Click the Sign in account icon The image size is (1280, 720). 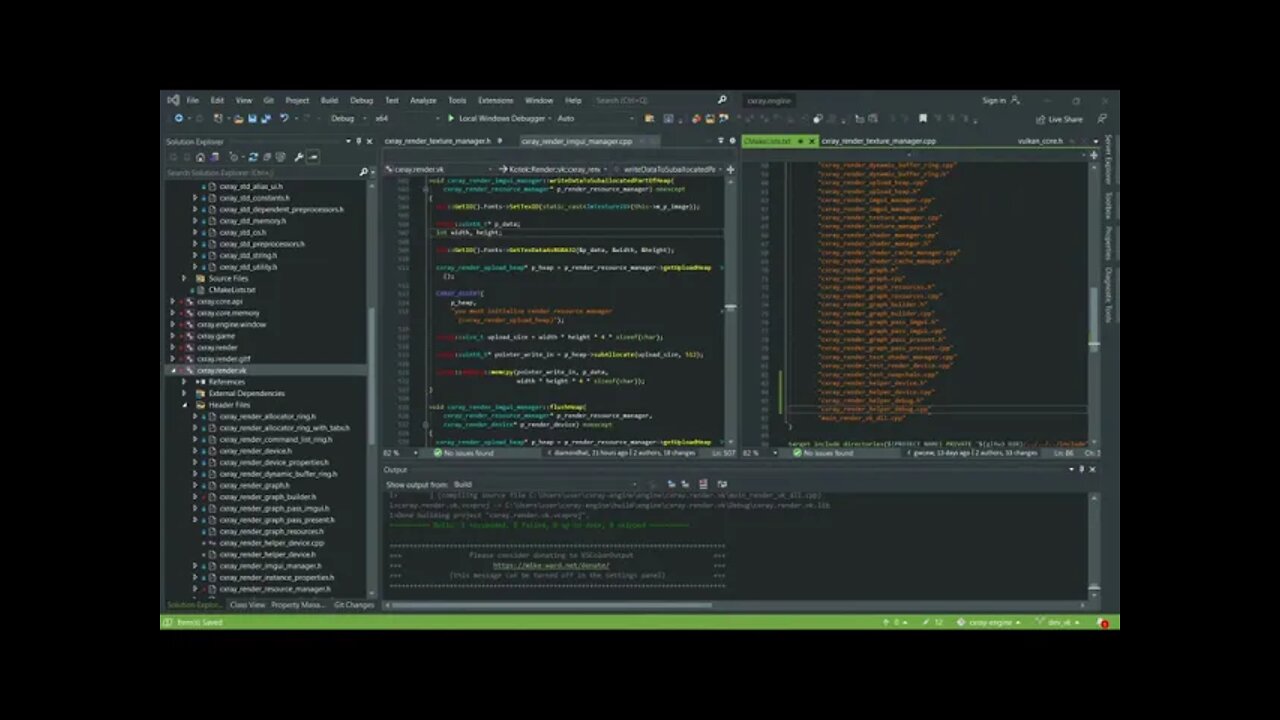1015,100
